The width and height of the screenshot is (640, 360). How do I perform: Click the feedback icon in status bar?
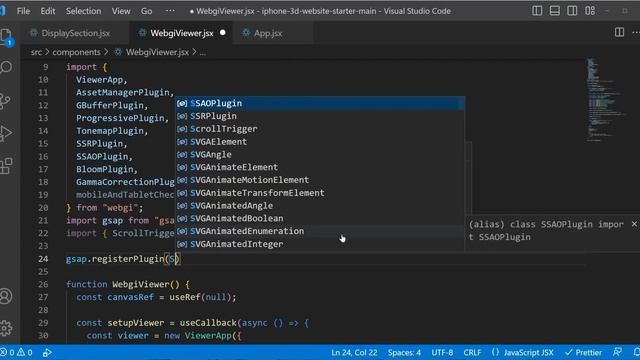[x=618, y=352]
